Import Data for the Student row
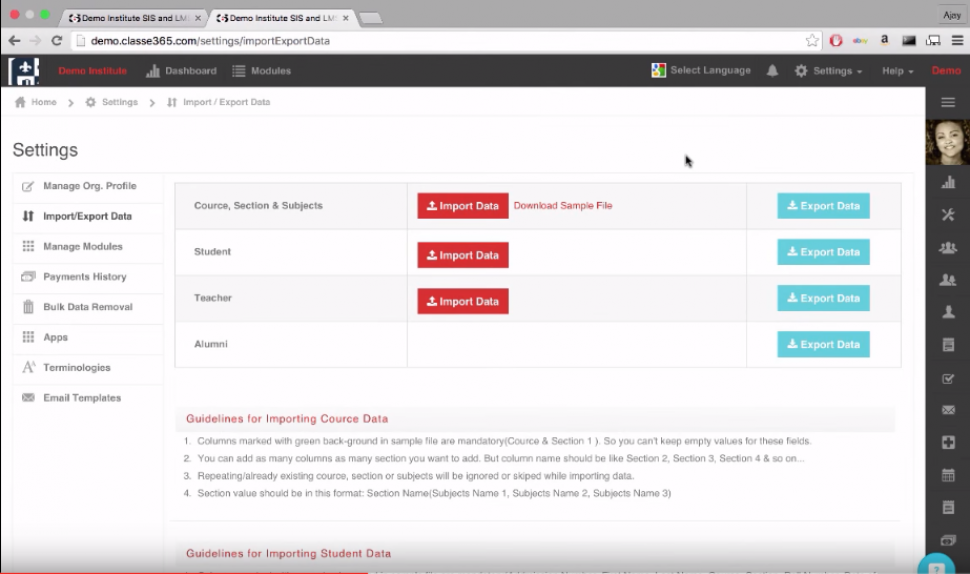The width and height of the screenshot is (970, 574). (x=463, y=255)
